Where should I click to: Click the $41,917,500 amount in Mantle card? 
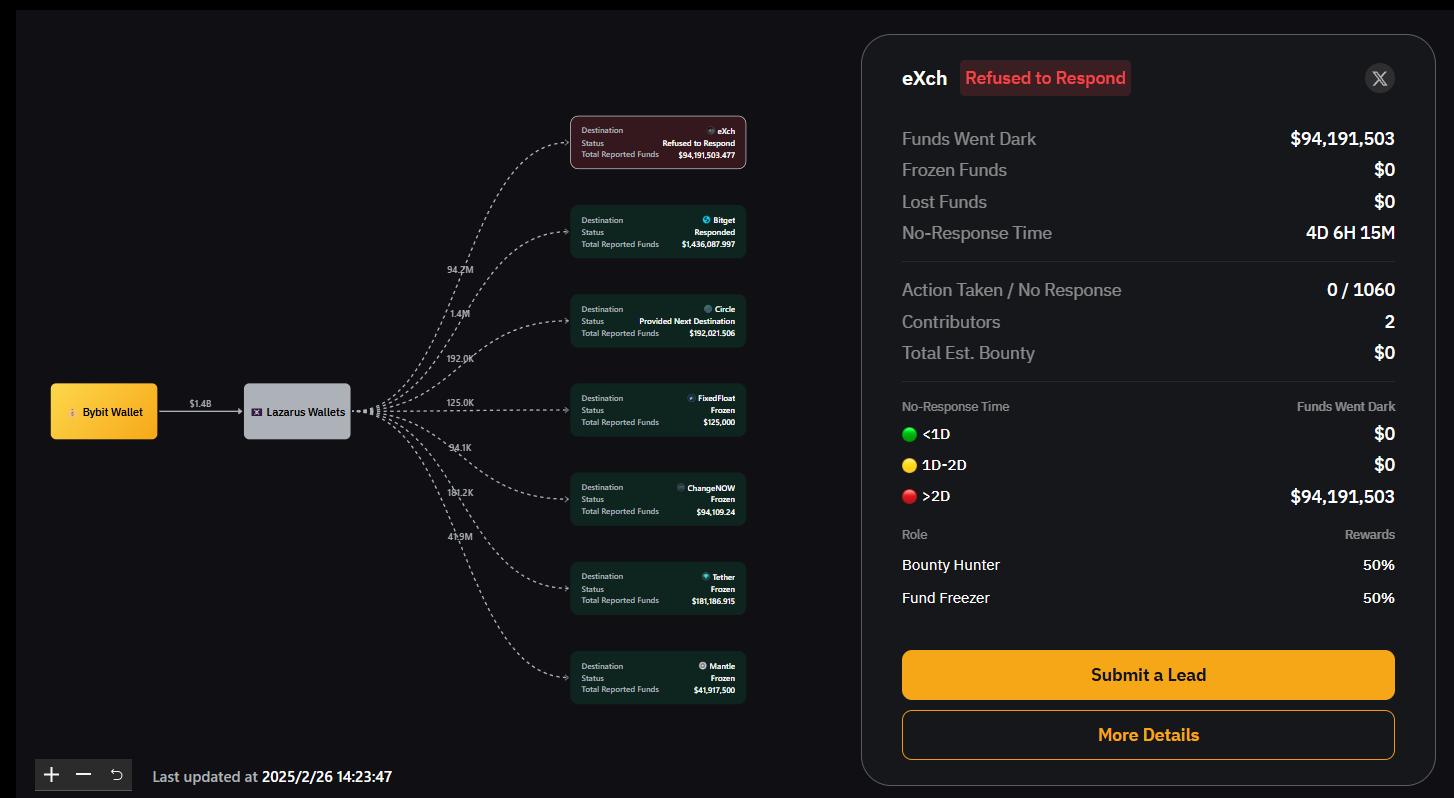[x=714, y=690]
